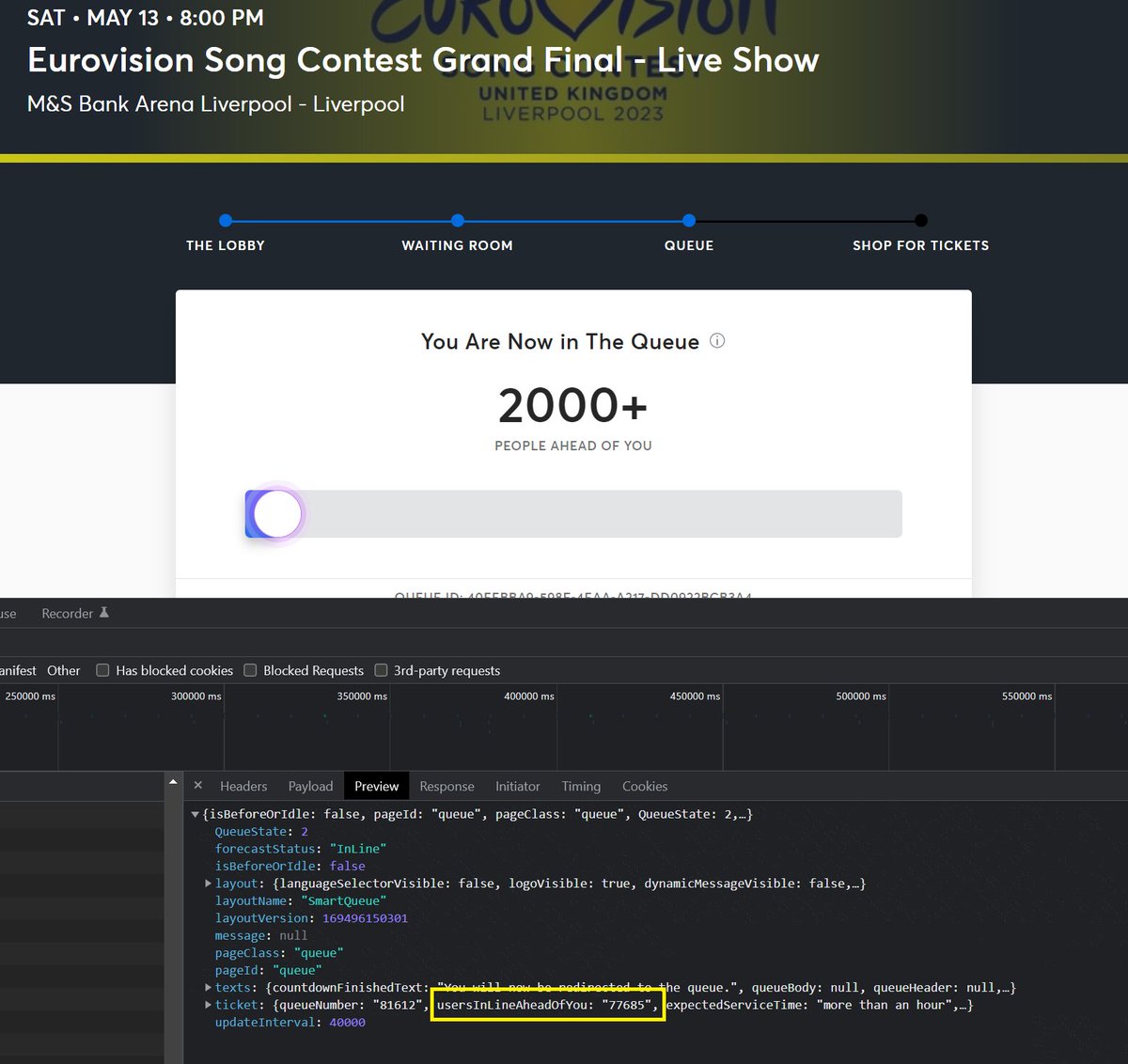Enable Has blocked cookies checkbox
This screenshot has height=1064, width=1128.
102,670
